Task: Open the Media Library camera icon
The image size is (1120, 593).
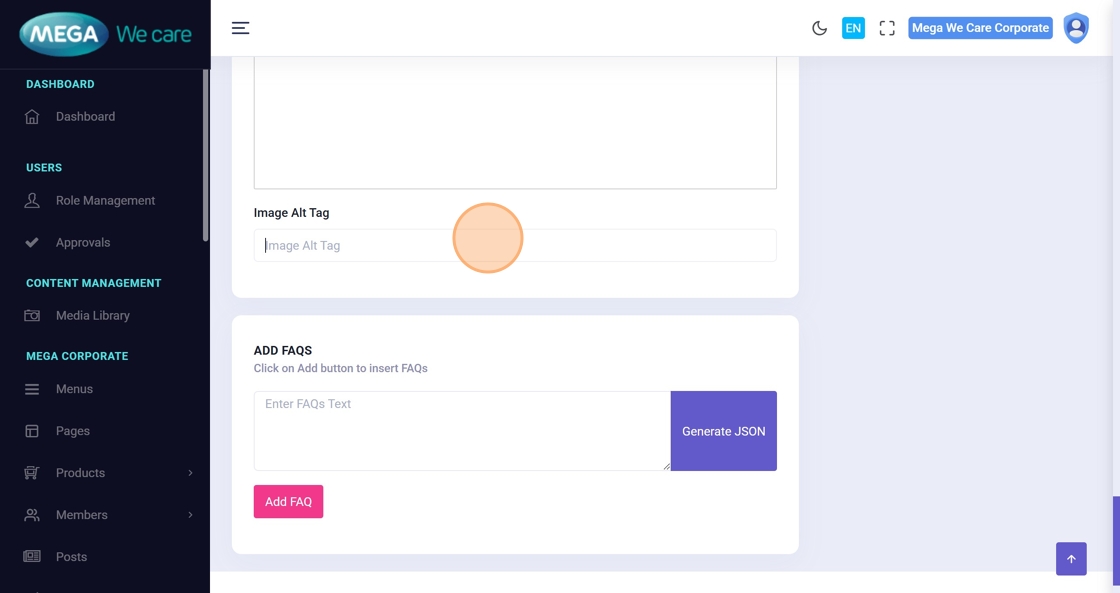Action: (x=32, y=316)
